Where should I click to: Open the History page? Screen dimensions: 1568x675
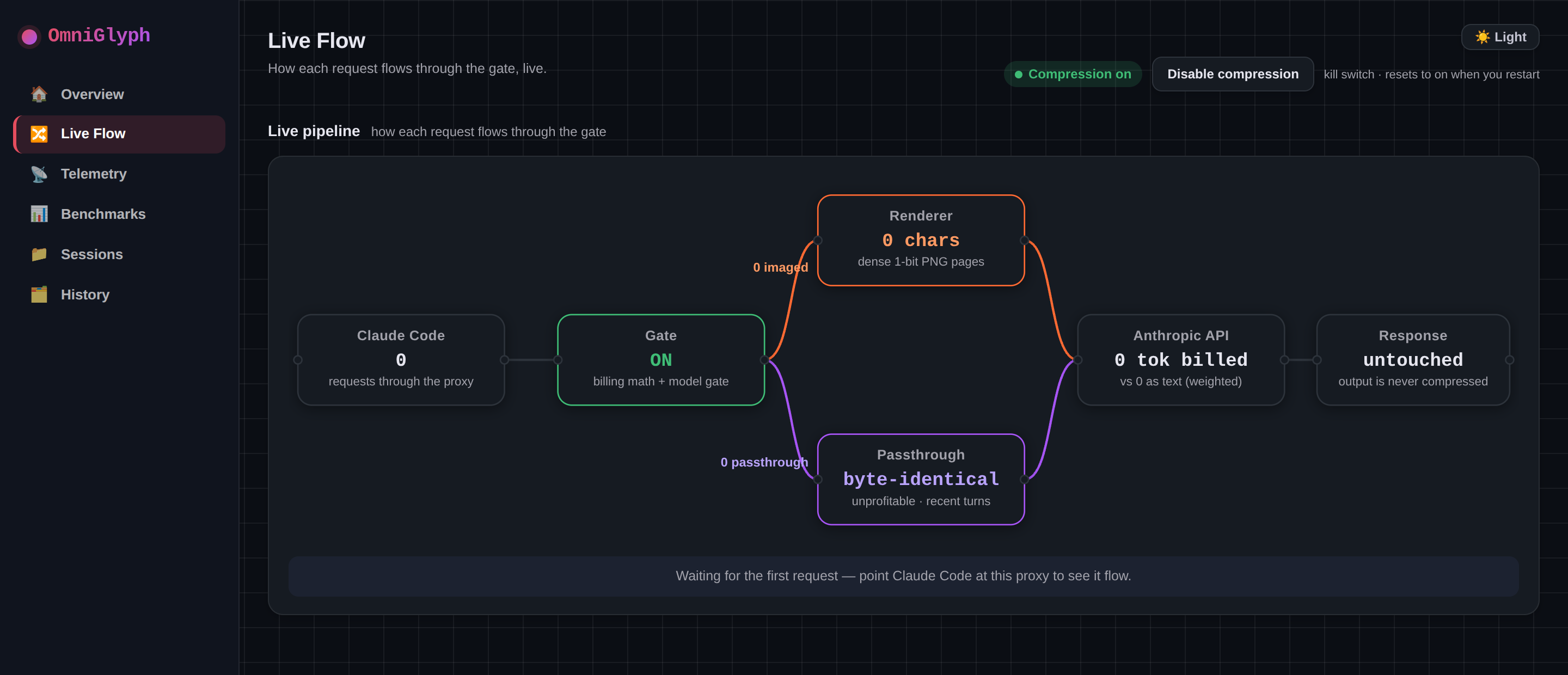pos(119,294)
